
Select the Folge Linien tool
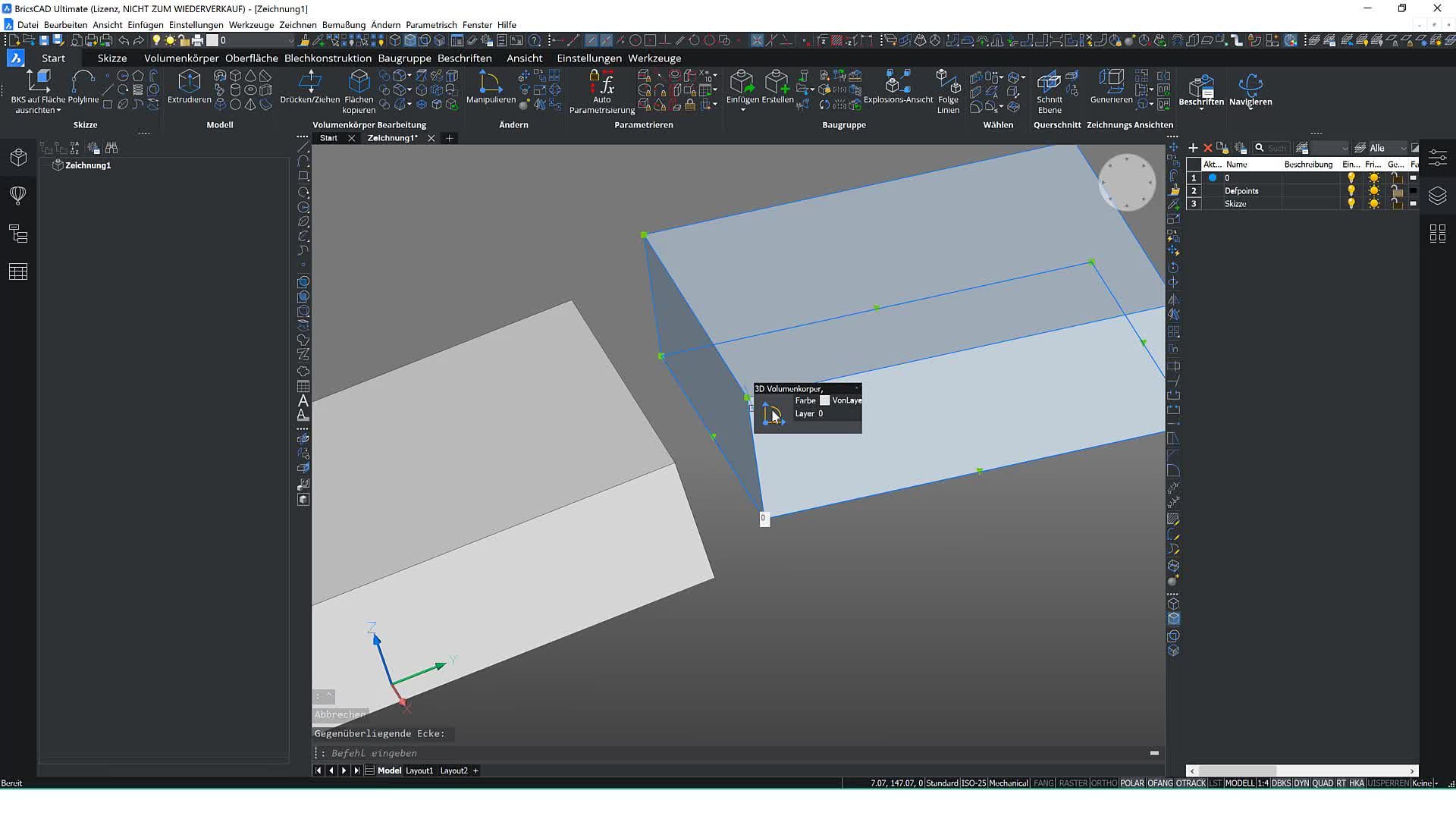pyautogui.click(x=948, y=91)
